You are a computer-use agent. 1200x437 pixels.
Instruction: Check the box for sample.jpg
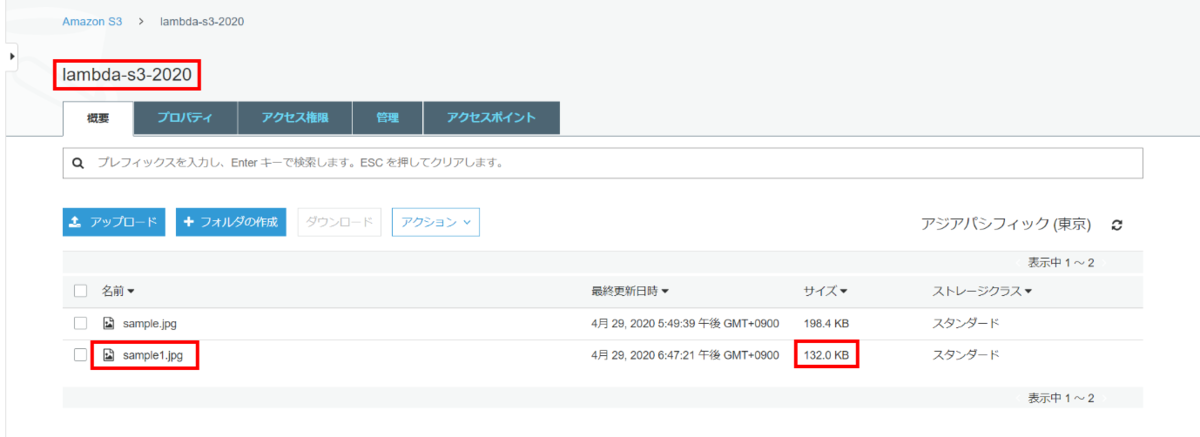(81, 324)
